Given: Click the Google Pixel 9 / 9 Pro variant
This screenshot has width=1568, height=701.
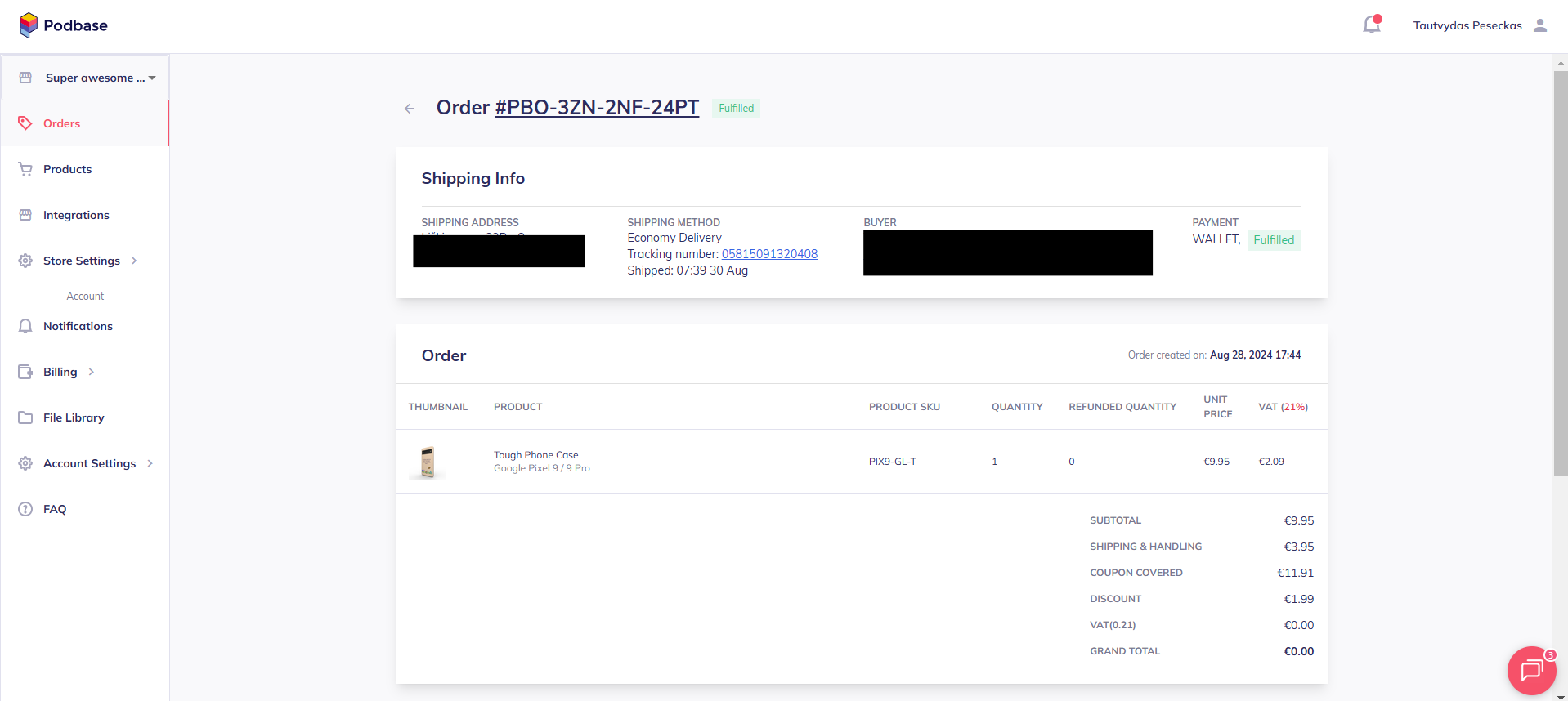Looking at the screenshot, I should coord(542,468).
